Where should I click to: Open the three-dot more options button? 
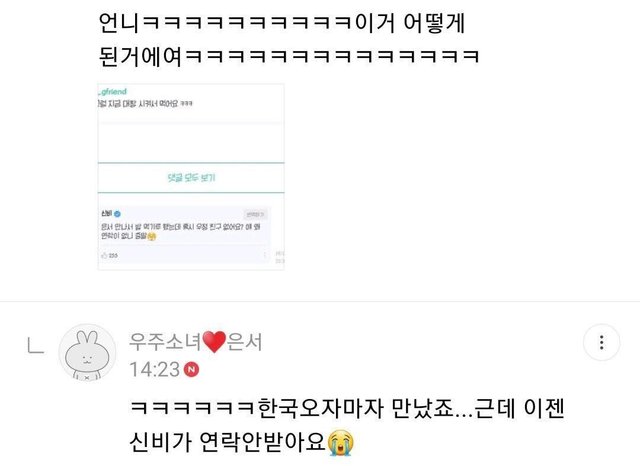click(601, 342)
